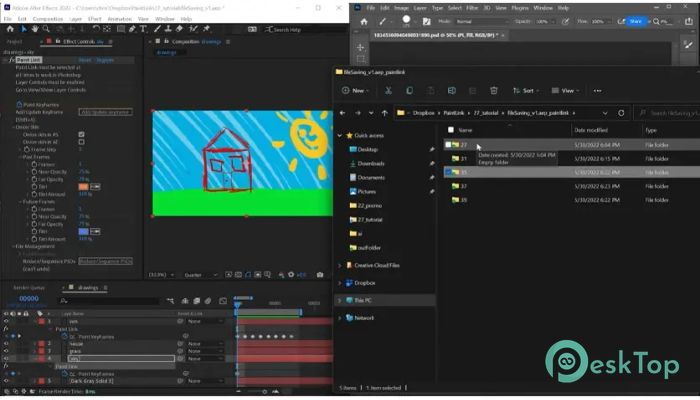The width and height of the screenshot is (700, 400).
Task: Select the Brush tool in After Effects toolbar
Action: pos(157,29)
